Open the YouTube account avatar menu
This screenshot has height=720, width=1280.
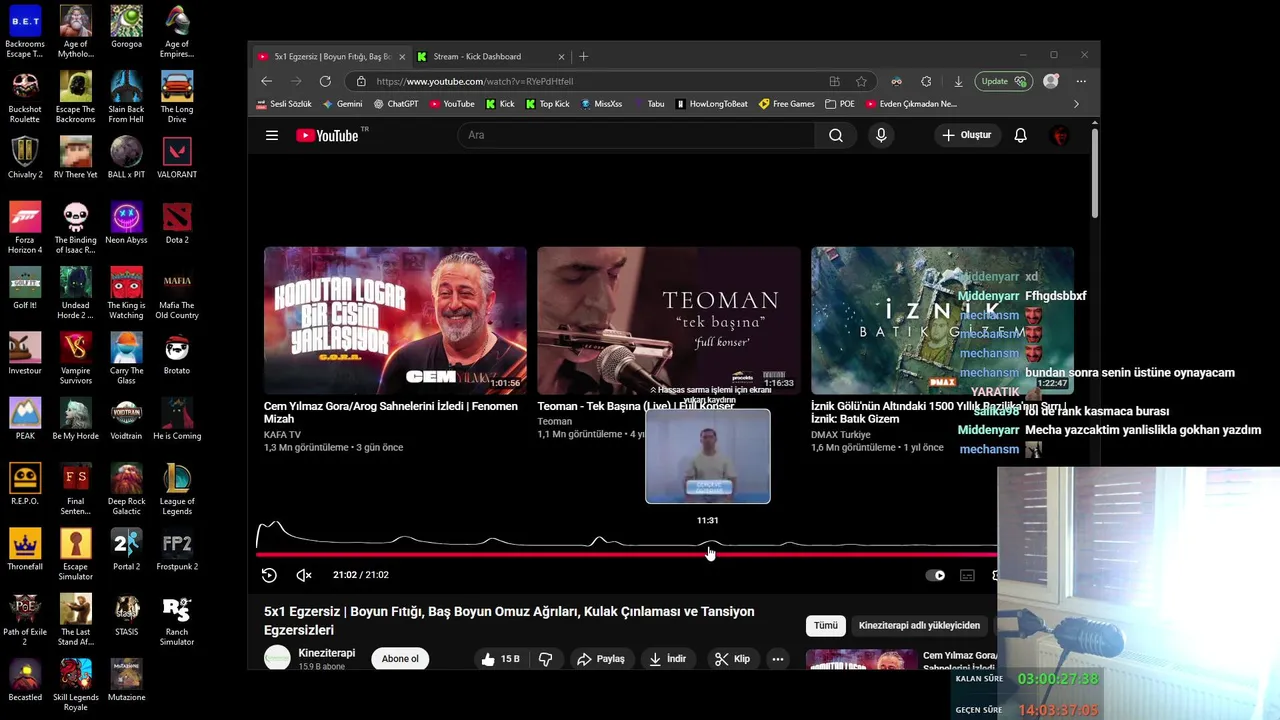(1061, 135)
